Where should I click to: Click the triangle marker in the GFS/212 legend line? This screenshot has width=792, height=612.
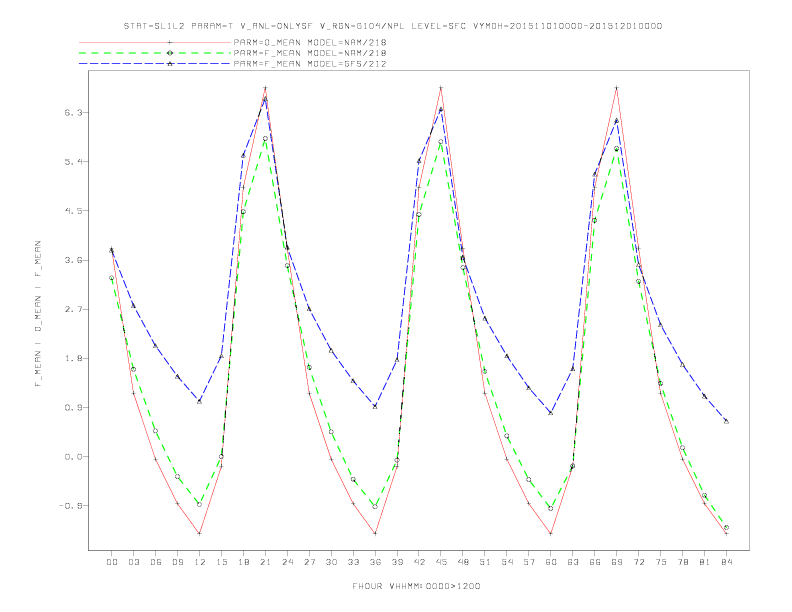point(170,64)
